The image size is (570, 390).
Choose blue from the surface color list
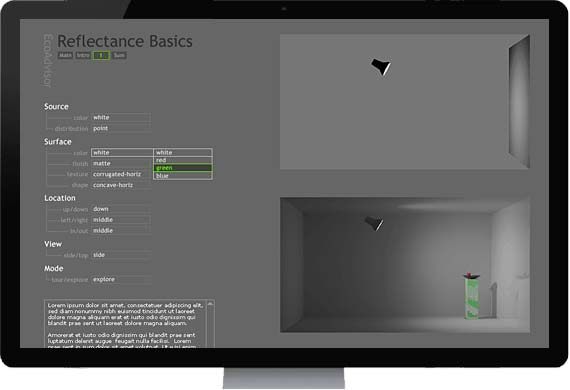point(183,176)
